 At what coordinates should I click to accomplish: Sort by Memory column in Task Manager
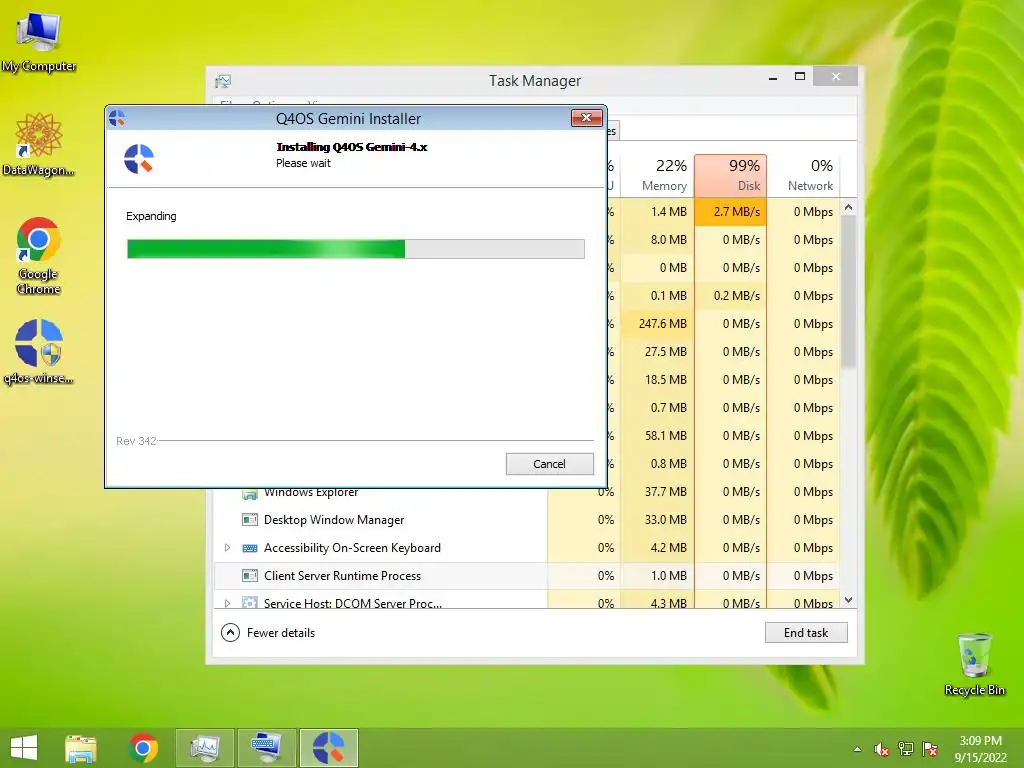[x=658, y=175]
